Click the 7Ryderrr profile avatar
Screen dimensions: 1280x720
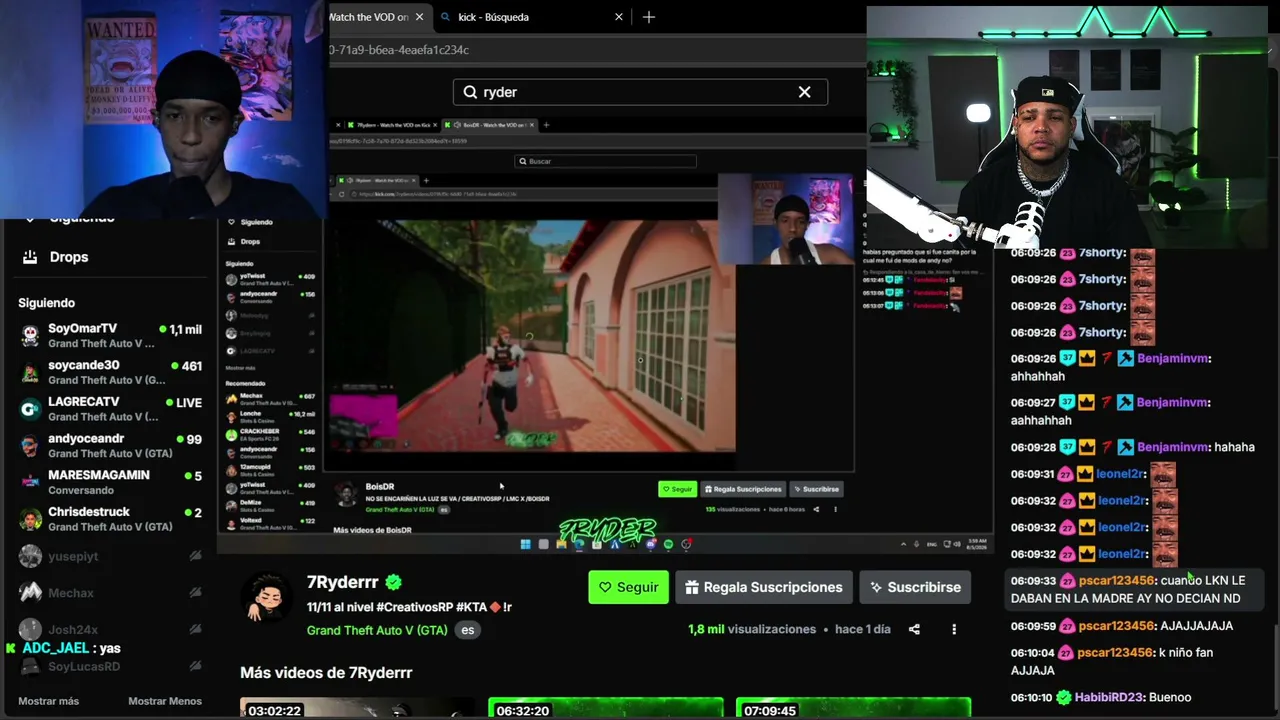click(x=265, y=597)
